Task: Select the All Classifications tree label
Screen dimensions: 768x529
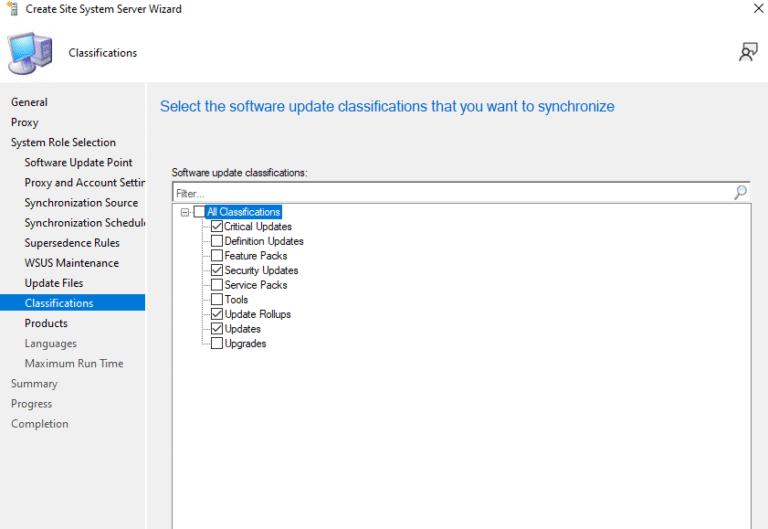Action: 243,212
